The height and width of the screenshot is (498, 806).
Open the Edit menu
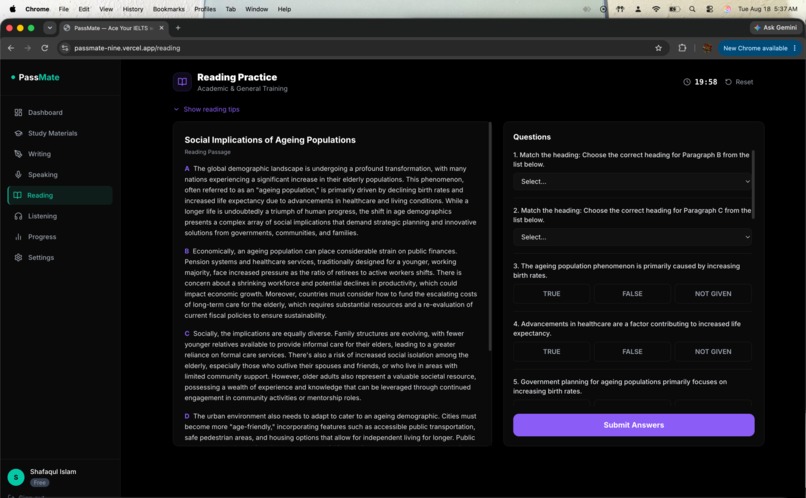84,9
